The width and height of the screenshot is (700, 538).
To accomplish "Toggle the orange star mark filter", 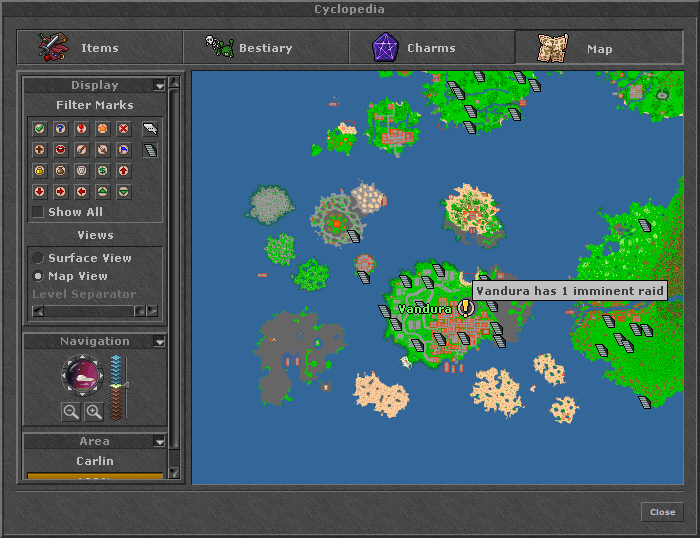I will [102, 129].
